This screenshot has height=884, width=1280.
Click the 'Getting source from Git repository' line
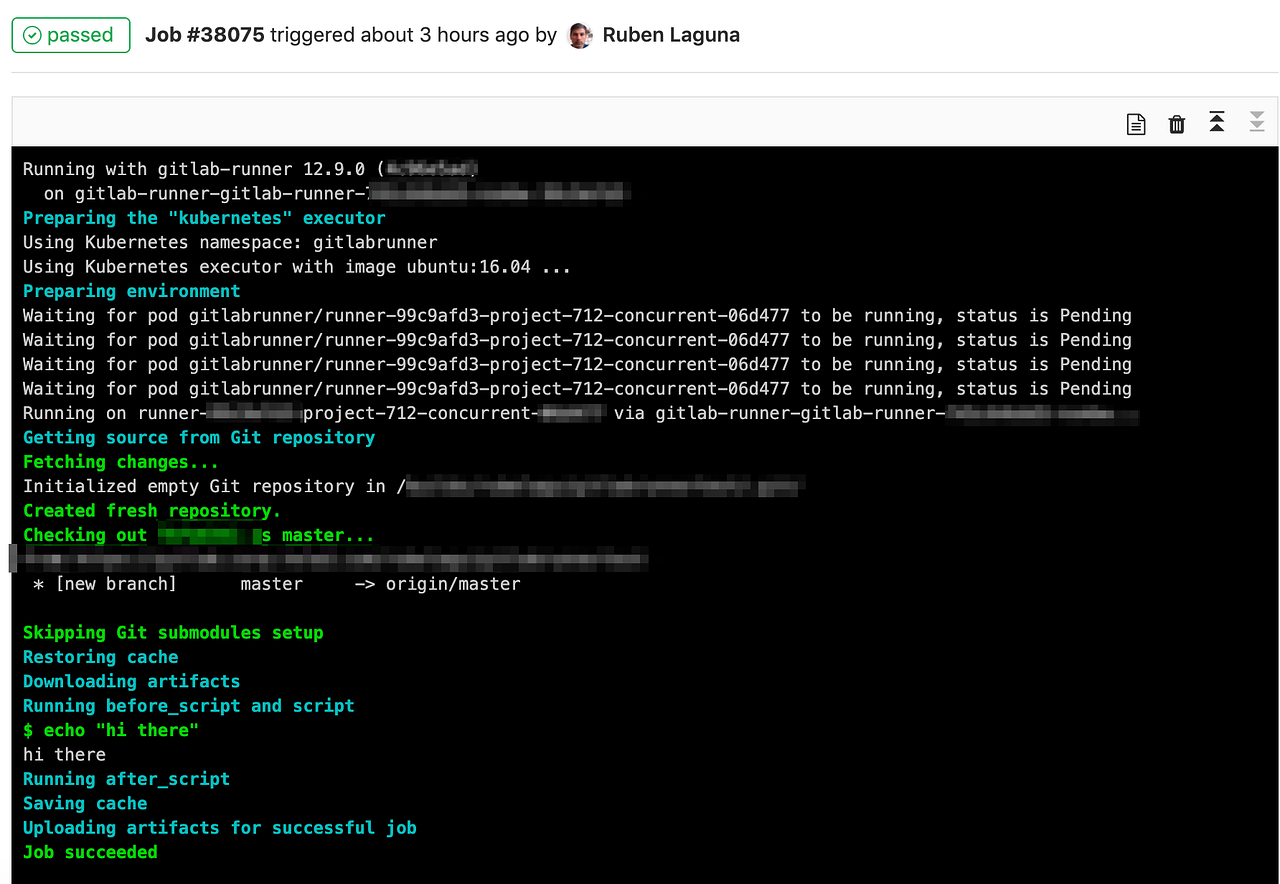(198, 437)
